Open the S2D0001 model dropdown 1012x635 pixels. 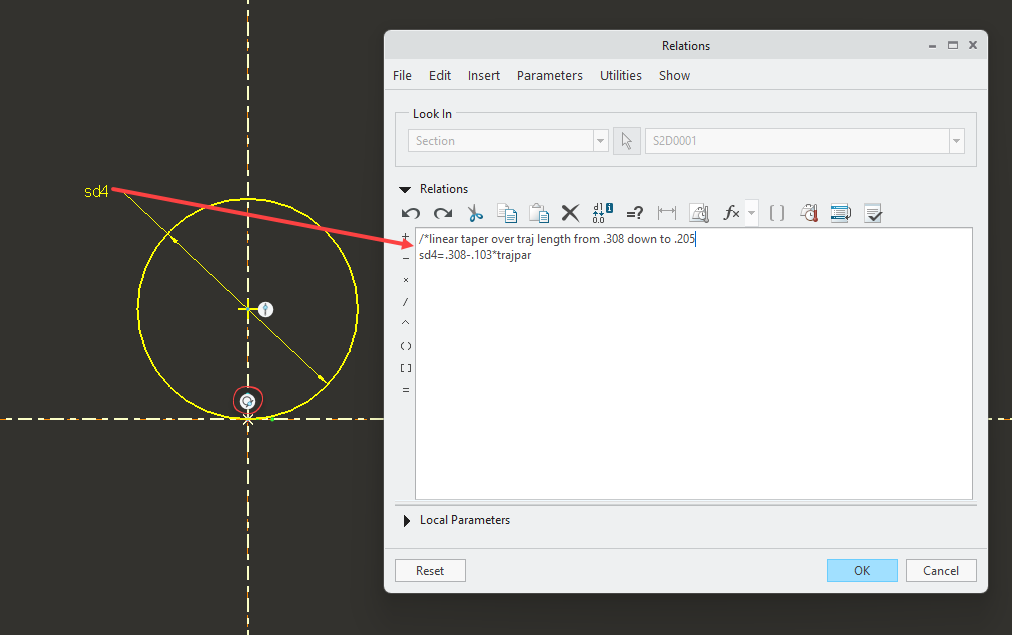[x=956, y=140]
